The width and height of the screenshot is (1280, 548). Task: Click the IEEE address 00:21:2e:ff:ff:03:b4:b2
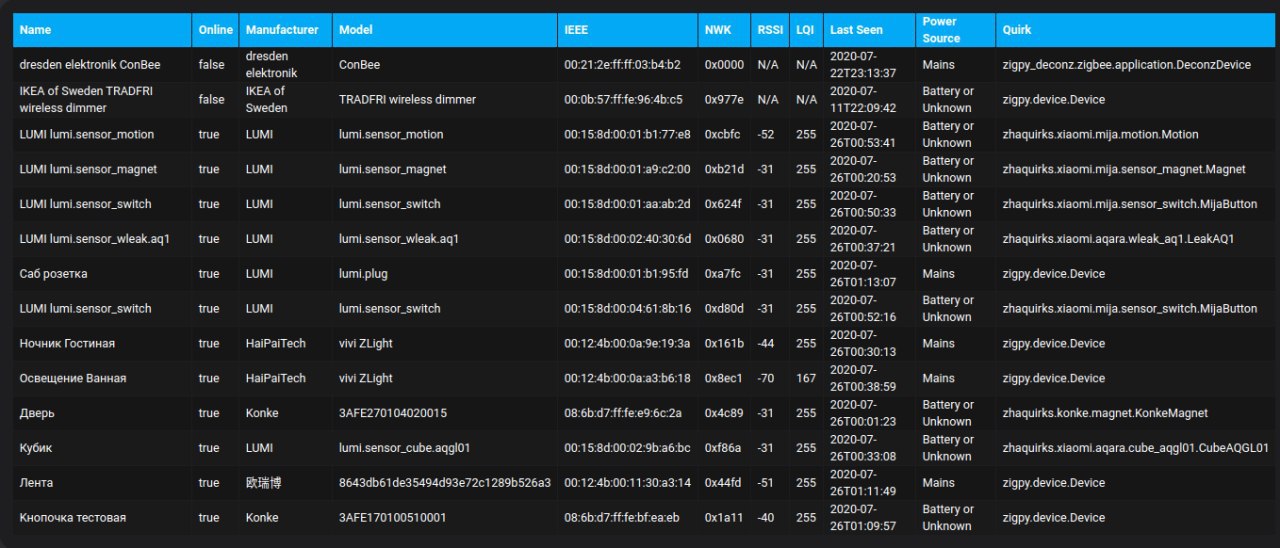pos(622,65)
